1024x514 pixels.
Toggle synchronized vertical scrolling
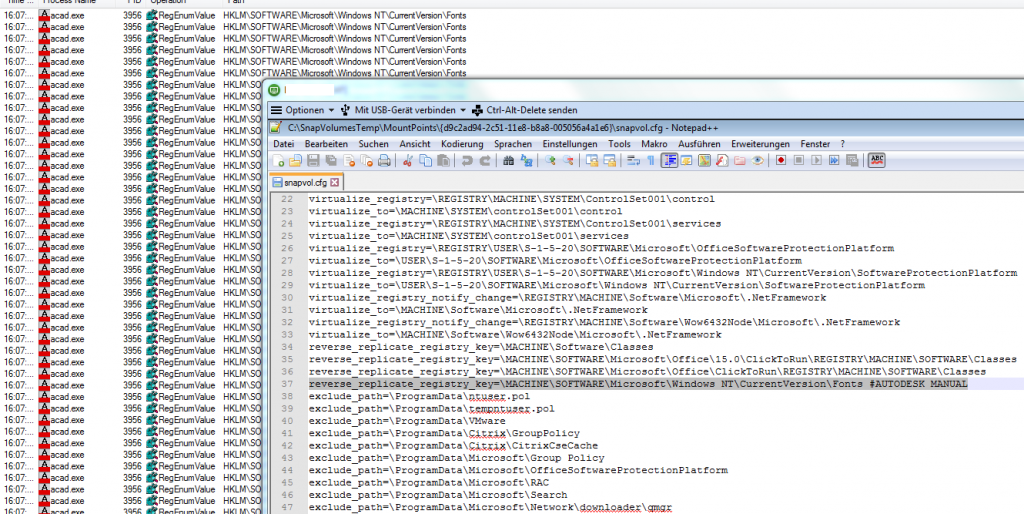click(x=592, y=161)
